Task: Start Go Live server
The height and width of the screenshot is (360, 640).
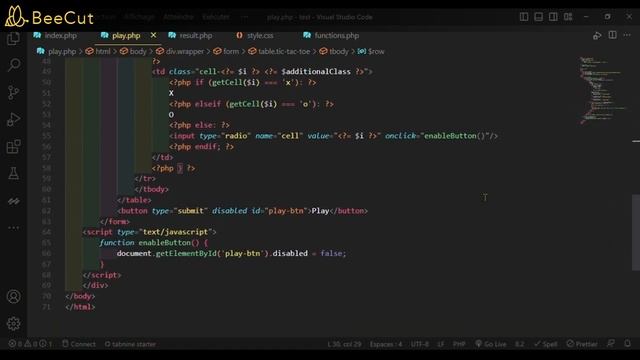Action: point(491,344)
